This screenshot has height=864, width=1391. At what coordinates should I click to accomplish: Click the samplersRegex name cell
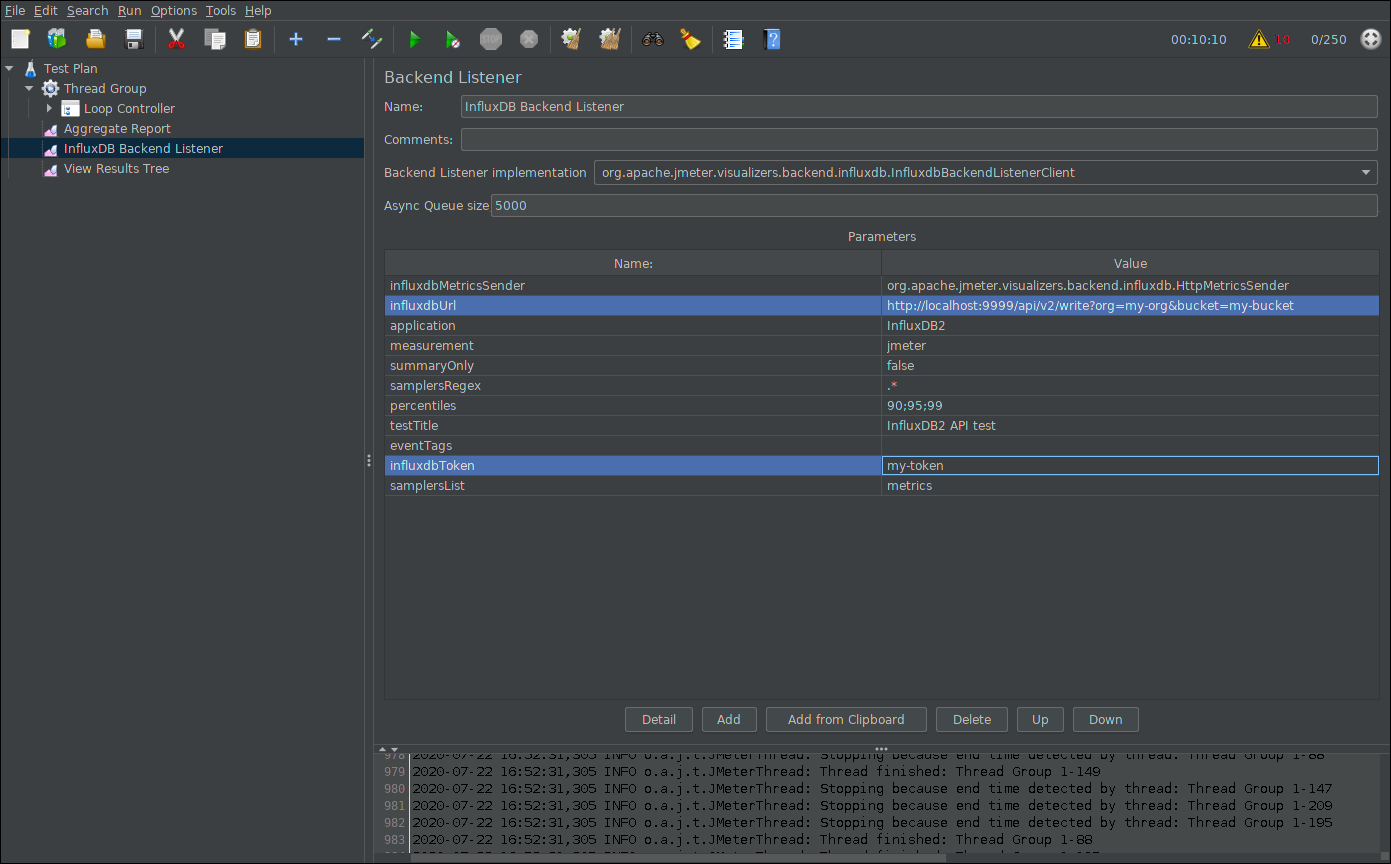(x=633, y=385)
